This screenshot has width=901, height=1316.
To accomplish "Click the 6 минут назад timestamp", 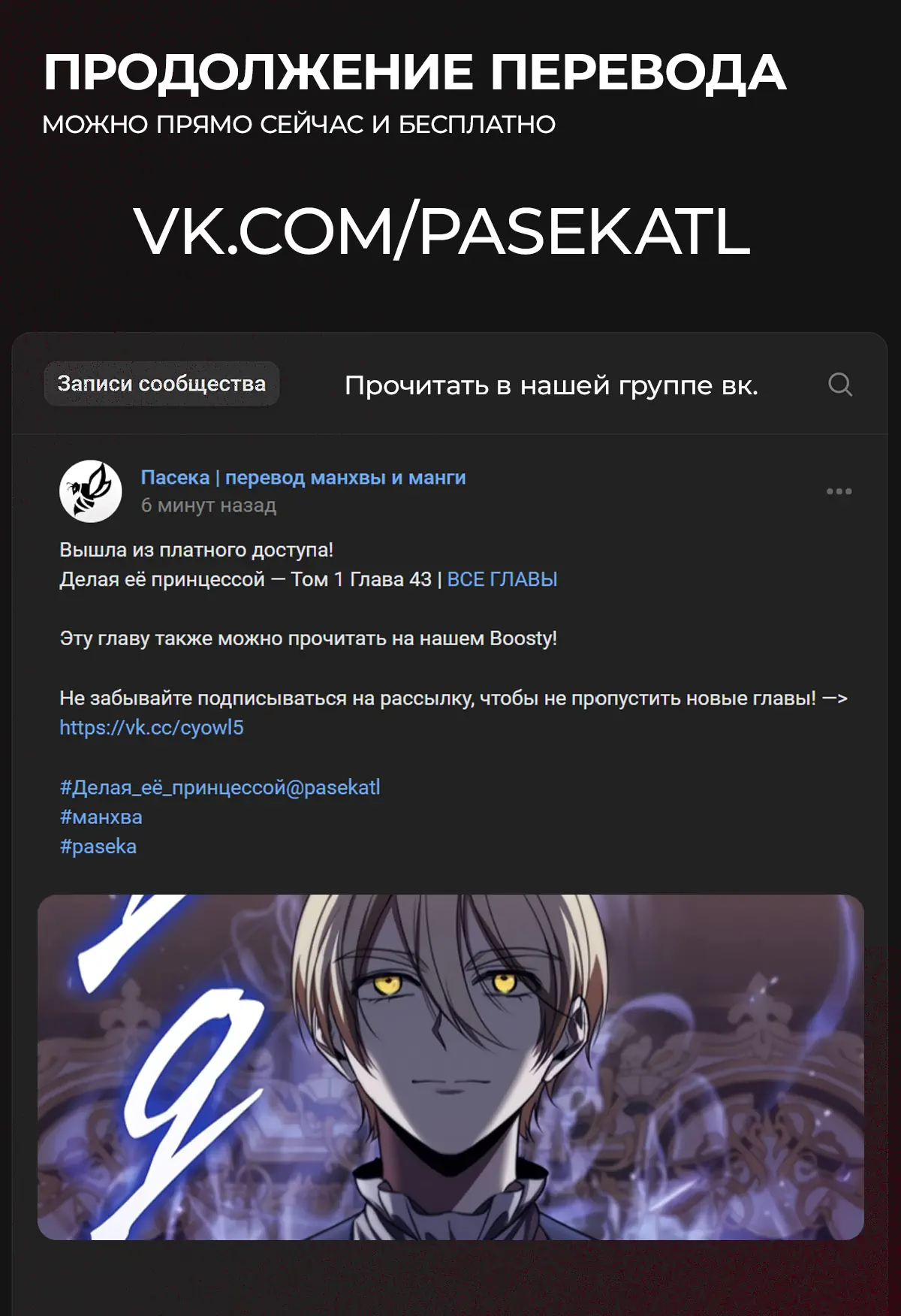I will pos(209,506).
